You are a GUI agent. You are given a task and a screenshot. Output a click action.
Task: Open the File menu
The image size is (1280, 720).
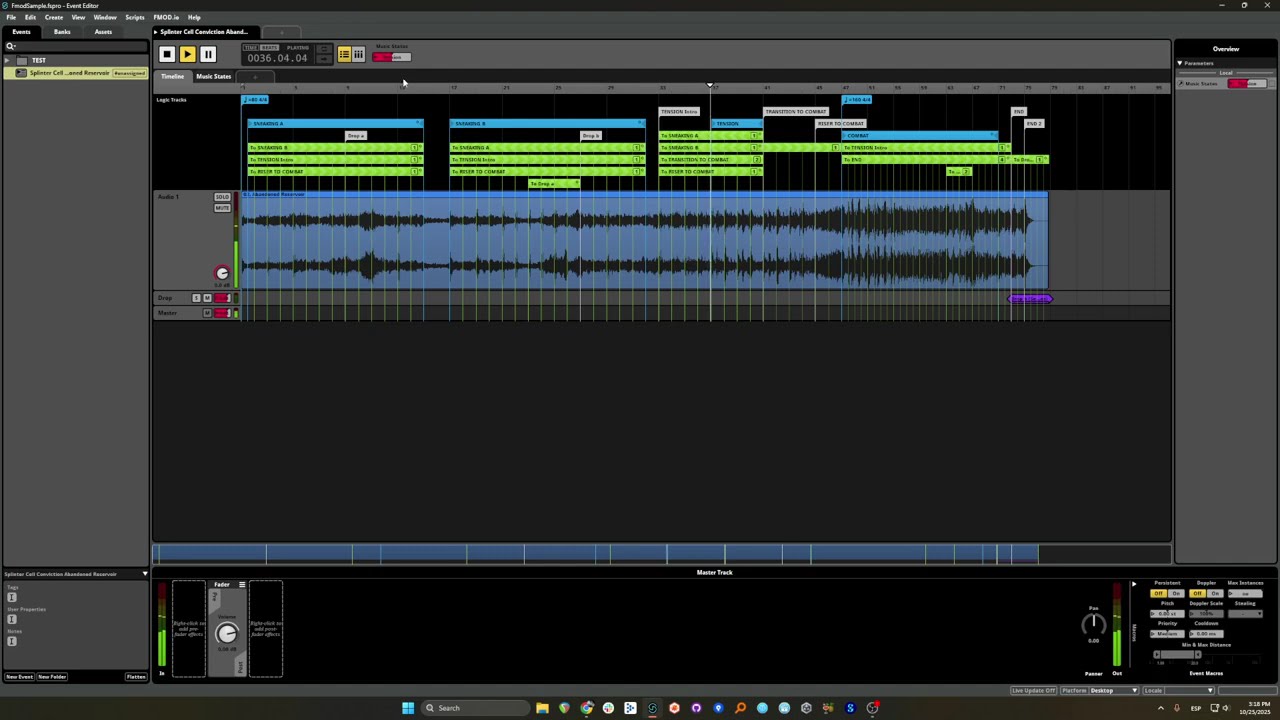tap(11, 17)
